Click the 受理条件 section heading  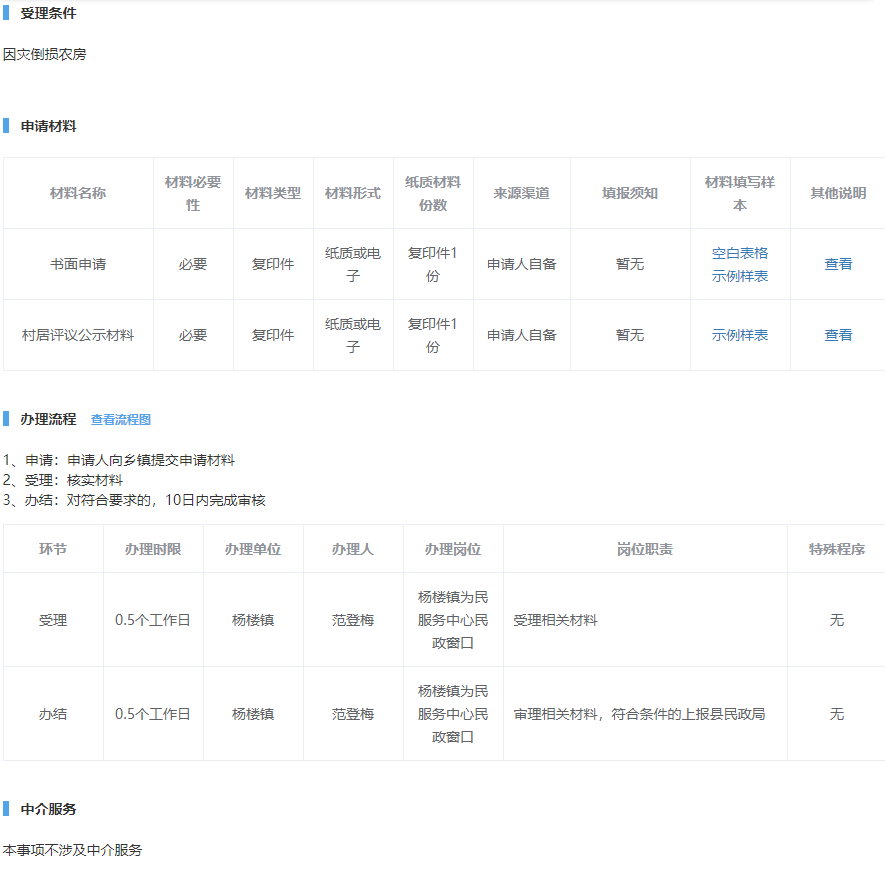point(48,14)
